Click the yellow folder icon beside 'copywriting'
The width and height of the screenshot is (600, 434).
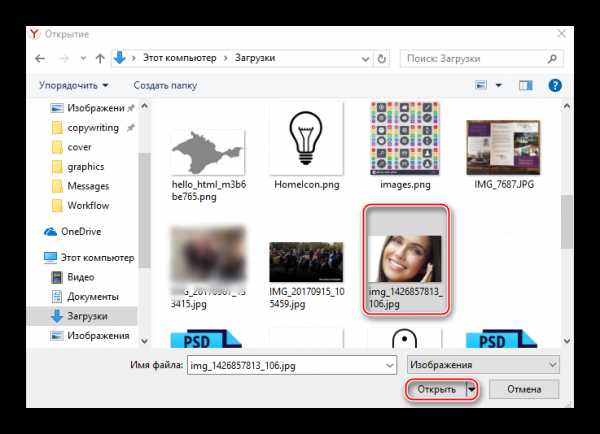point(57,127)
